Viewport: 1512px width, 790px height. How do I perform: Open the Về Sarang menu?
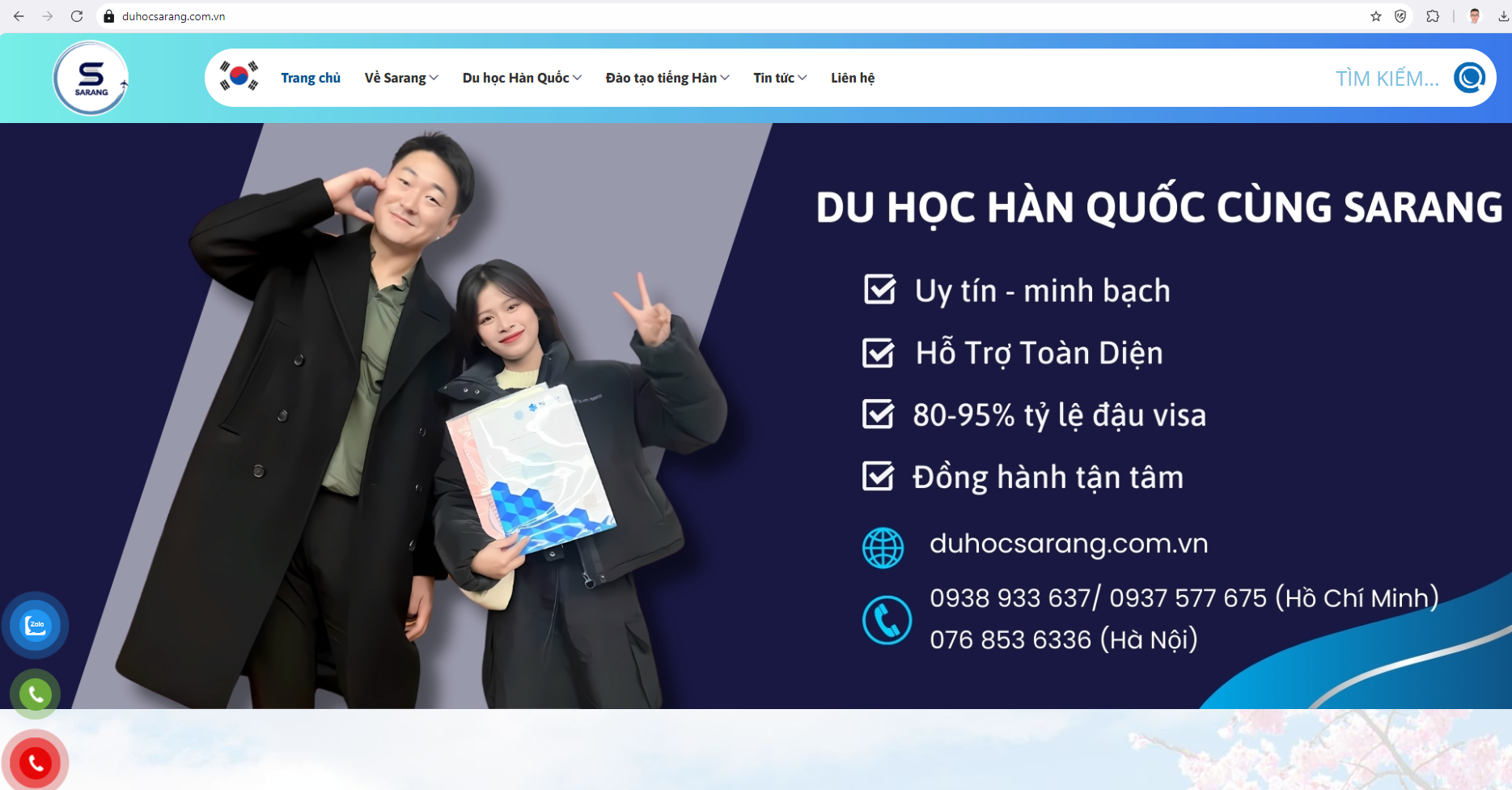coord(395,78)
